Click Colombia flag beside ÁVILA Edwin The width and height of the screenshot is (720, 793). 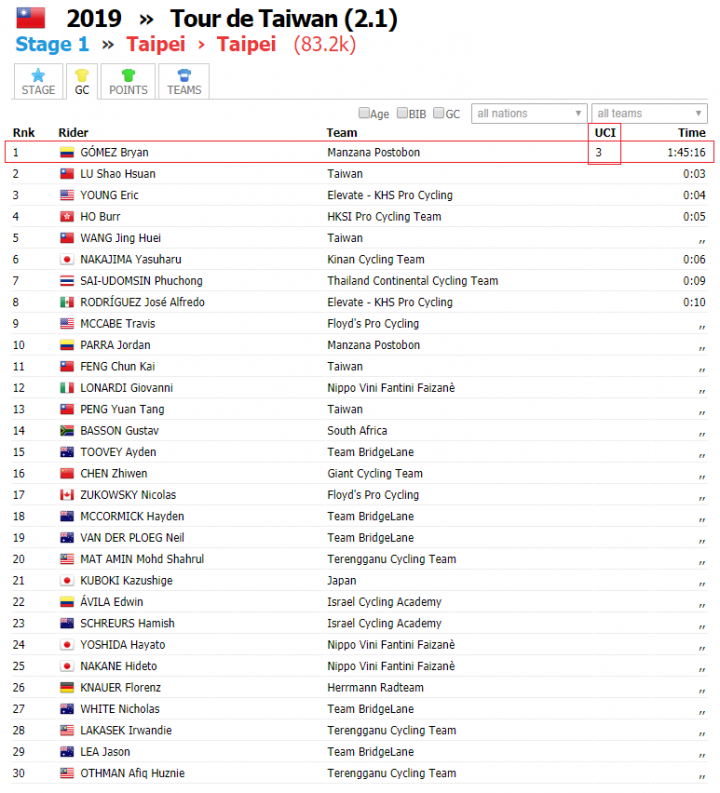(x=67, y=602)
